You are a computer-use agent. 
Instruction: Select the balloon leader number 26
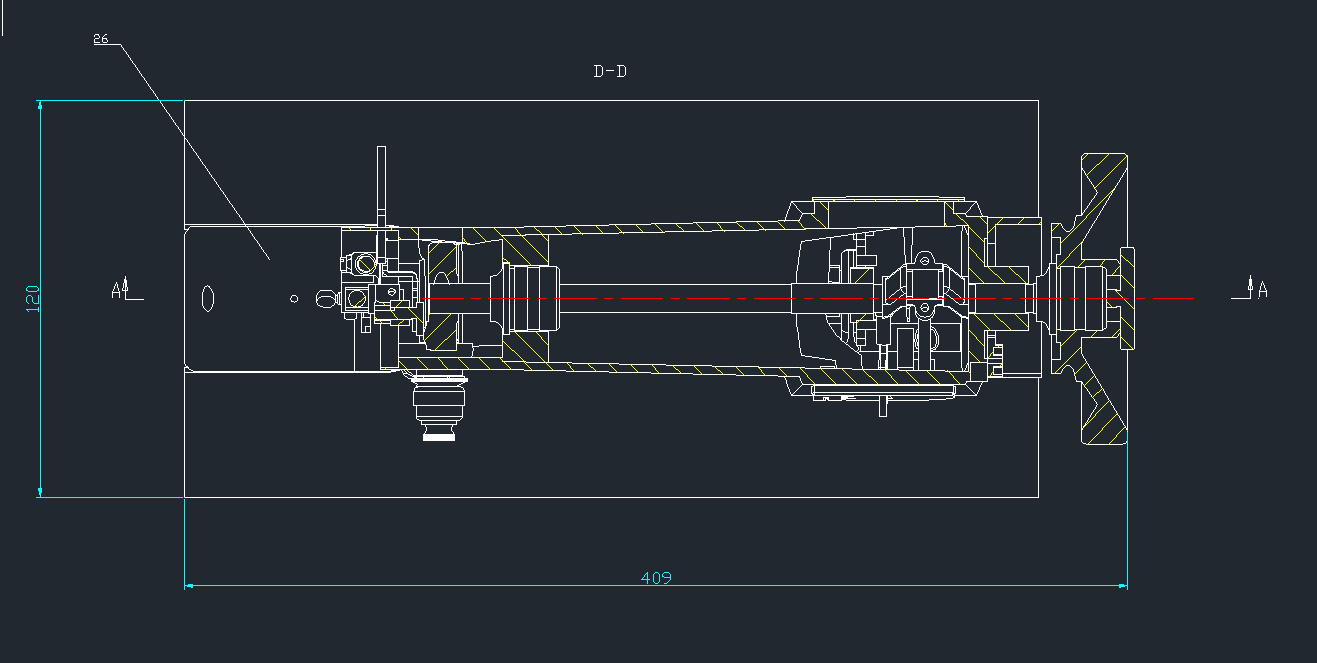[x=100, y=39]
